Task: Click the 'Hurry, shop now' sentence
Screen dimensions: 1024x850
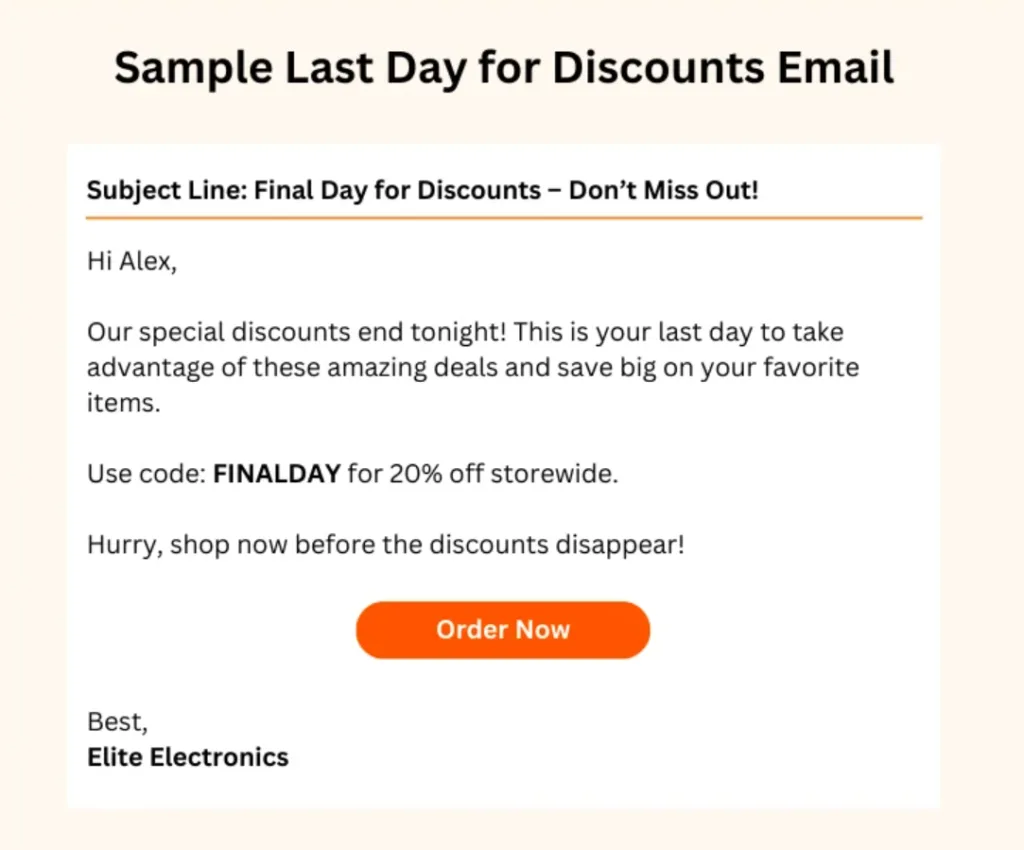Action: (386, 544)
